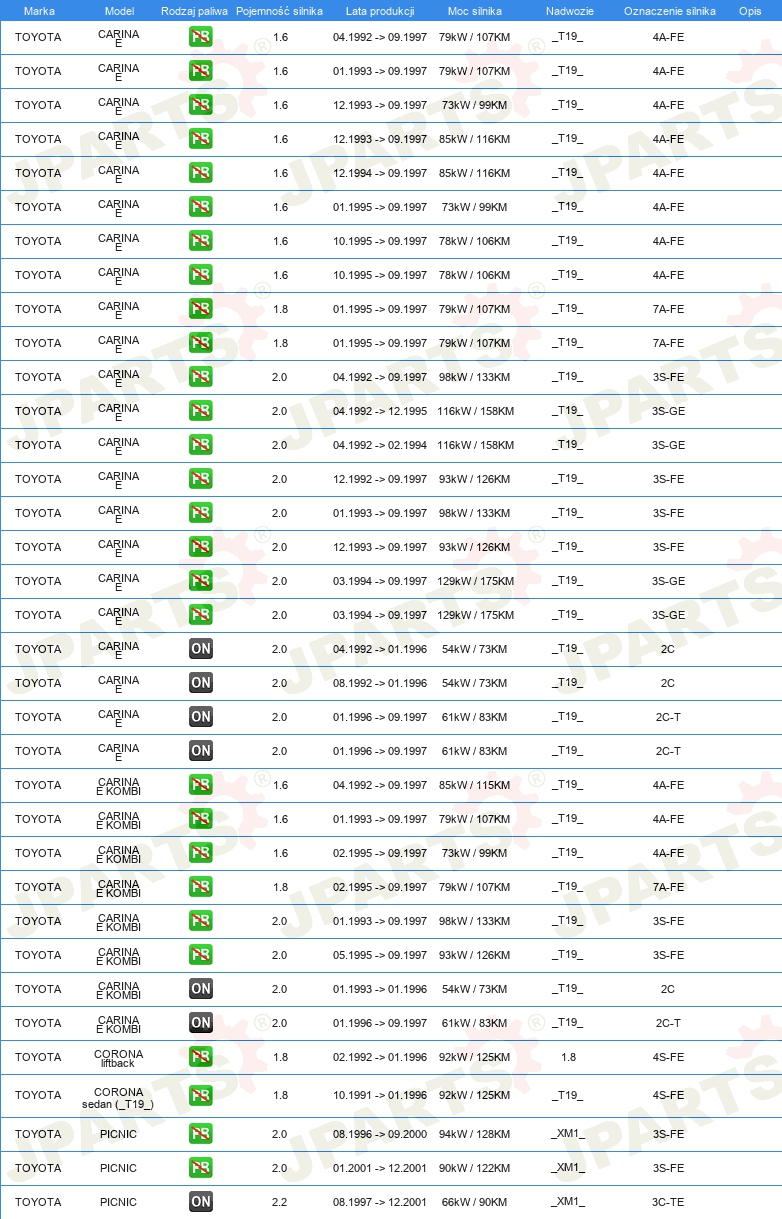Image resolution: width=782 pixels, height=1219 pixels.
Task: Click the '2.2' engine capacity cell
Action: click(280, 1202)
